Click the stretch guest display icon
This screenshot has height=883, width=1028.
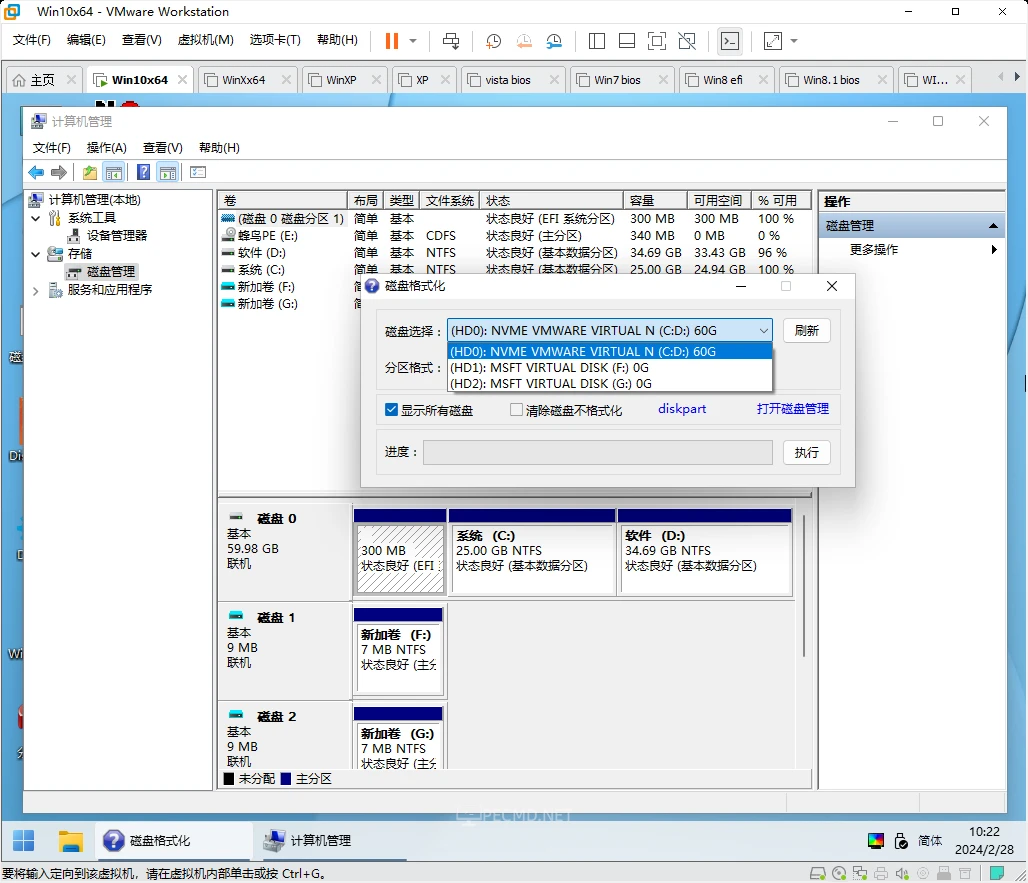[773, 41]
